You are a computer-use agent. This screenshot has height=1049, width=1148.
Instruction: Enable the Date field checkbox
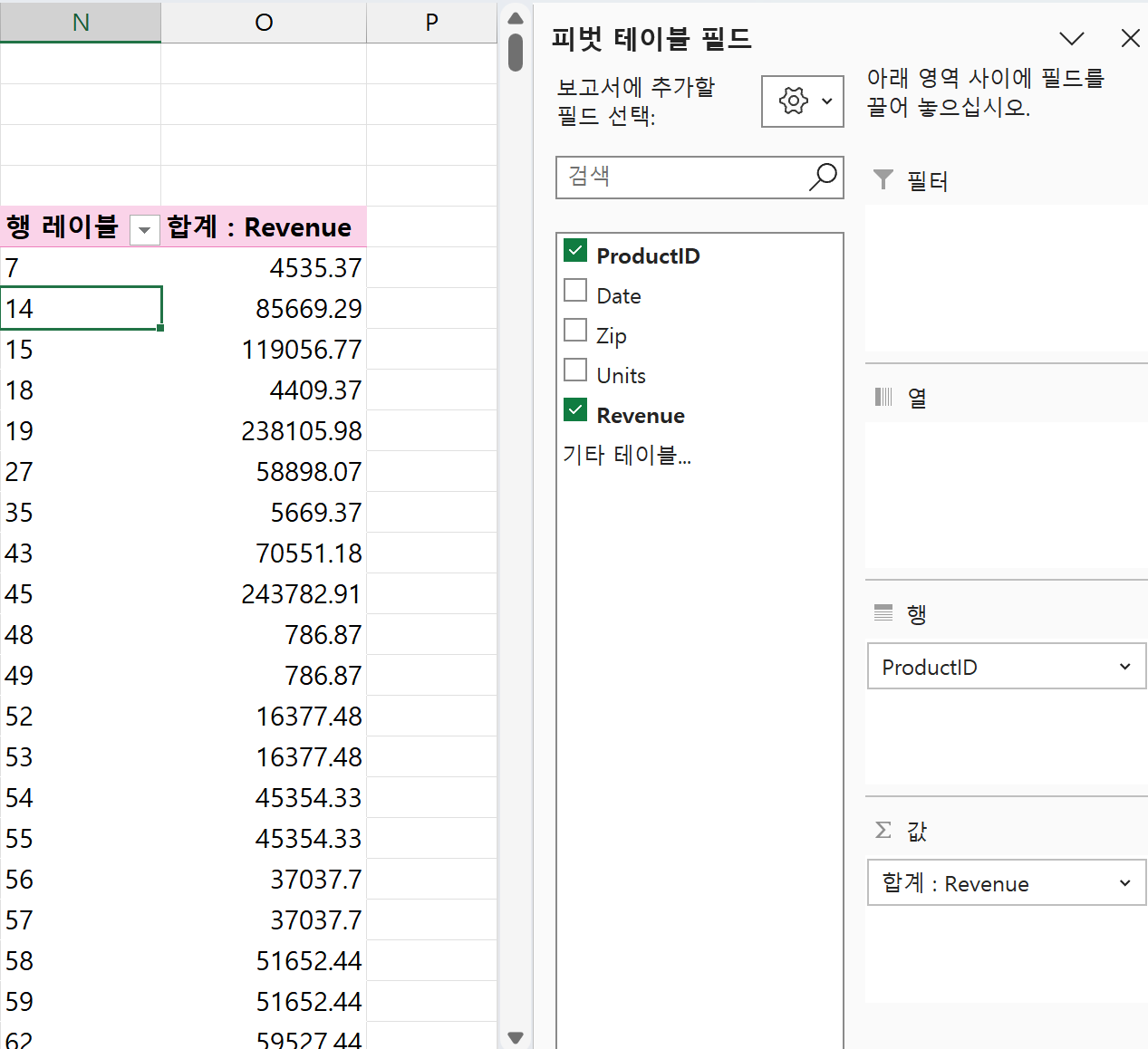coord(575,291)
